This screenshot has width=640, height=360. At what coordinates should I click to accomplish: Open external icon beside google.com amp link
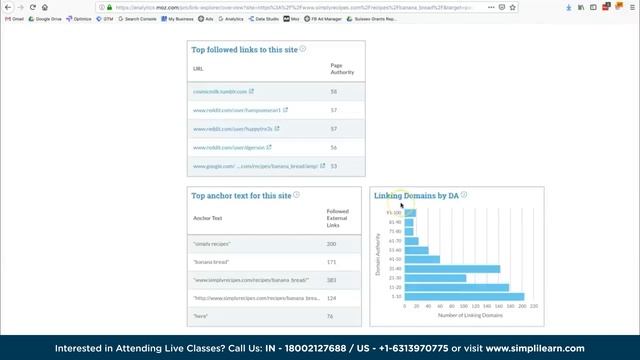pyautogui.click(x=323, y=166)
